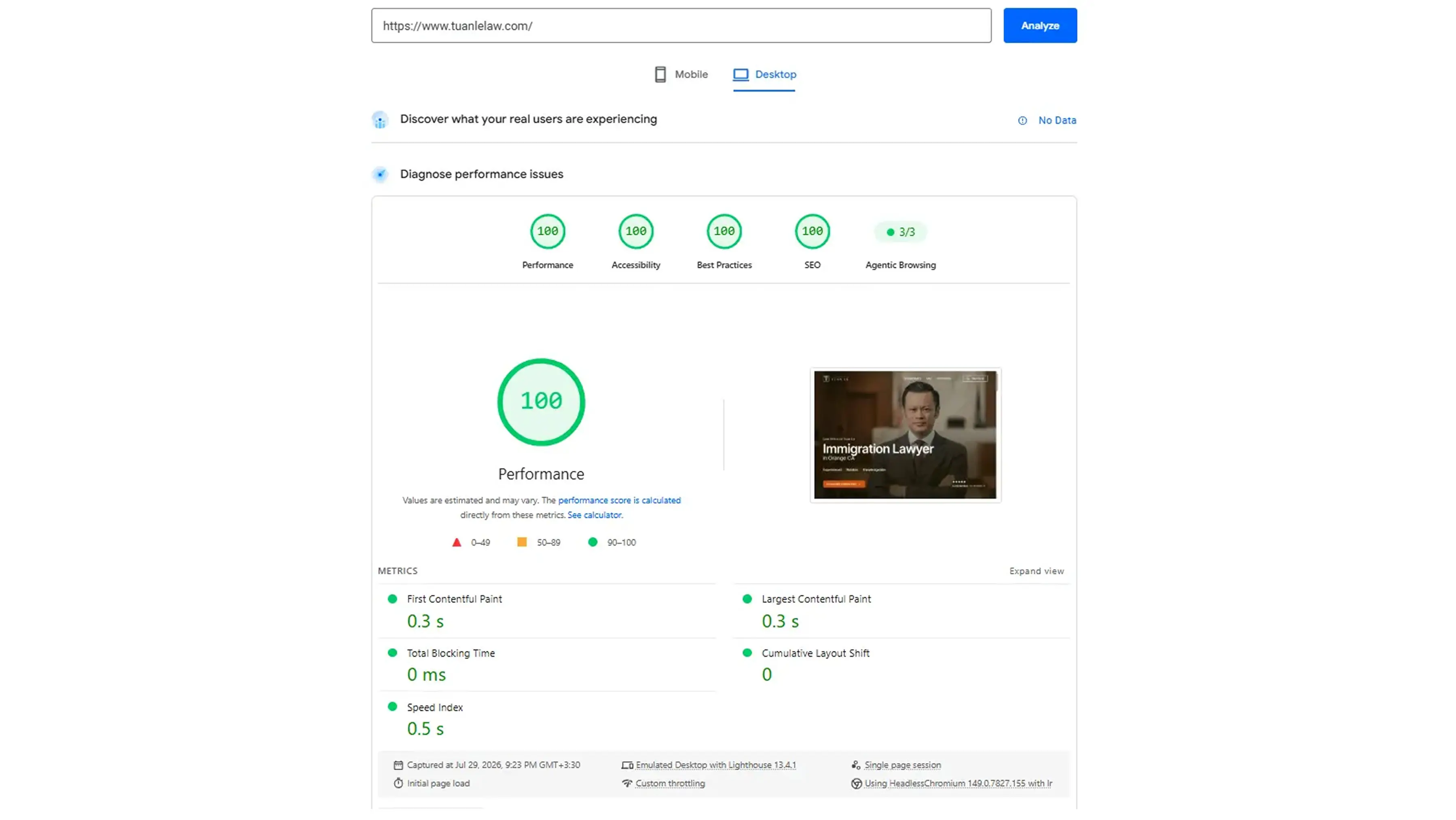This screenshot has height=820, width=1456.
Task: Click the Cumulative Layout Shift label
Action: pyautogui.click(x=815, y=653)
